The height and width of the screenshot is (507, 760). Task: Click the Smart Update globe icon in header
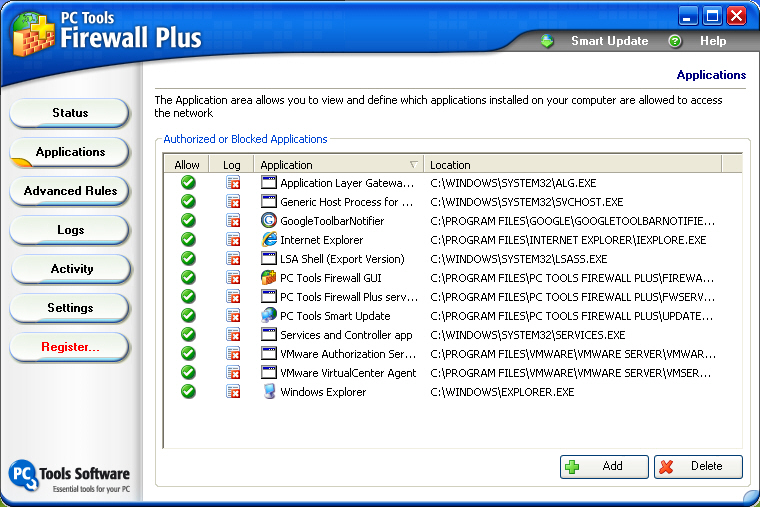[x=547, y=41]
